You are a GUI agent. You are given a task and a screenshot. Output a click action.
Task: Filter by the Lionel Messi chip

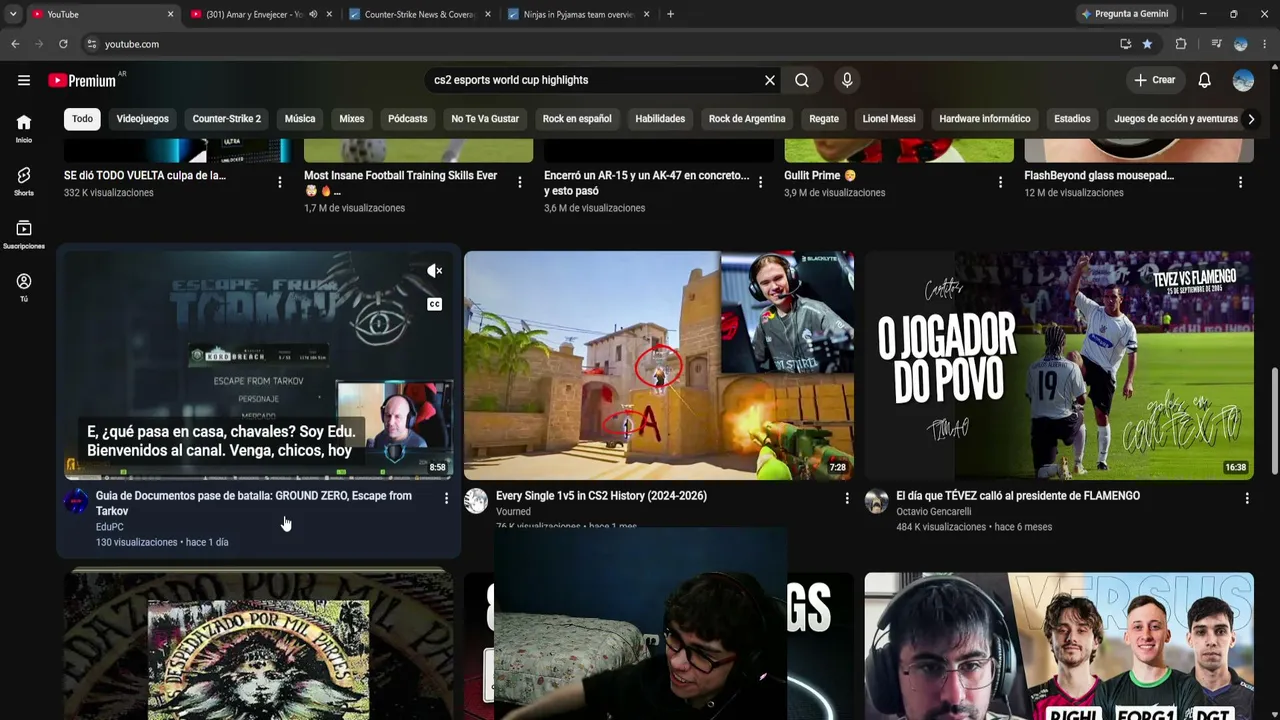pyautogui.click(x=889, y=119)
